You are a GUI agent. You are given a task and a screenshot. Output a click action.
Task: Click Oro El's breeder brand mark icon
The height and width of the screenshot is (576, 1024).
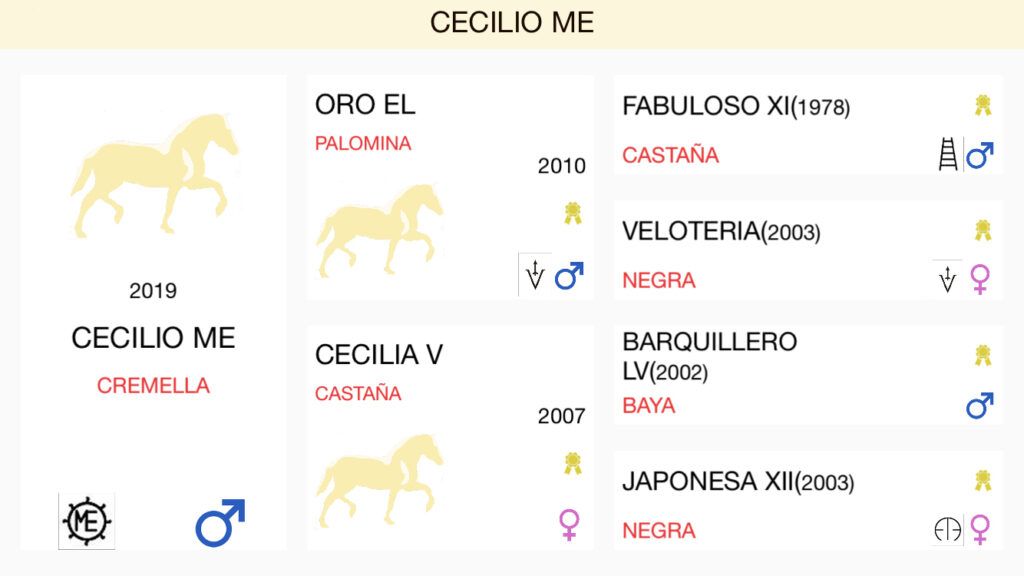pyautogui.click(x=535, y=274)
